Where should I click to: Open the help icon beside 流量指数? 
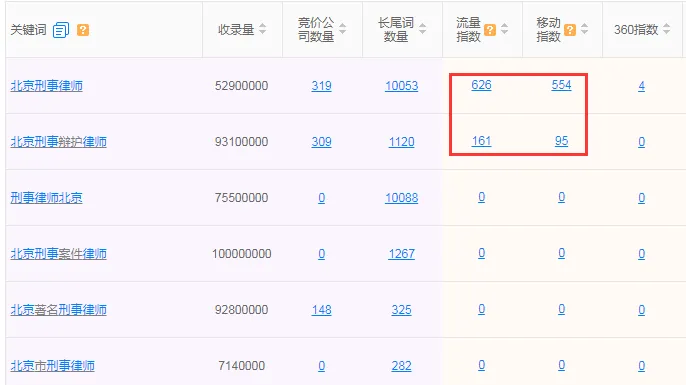pyautogui.click(x=490, y=30)
